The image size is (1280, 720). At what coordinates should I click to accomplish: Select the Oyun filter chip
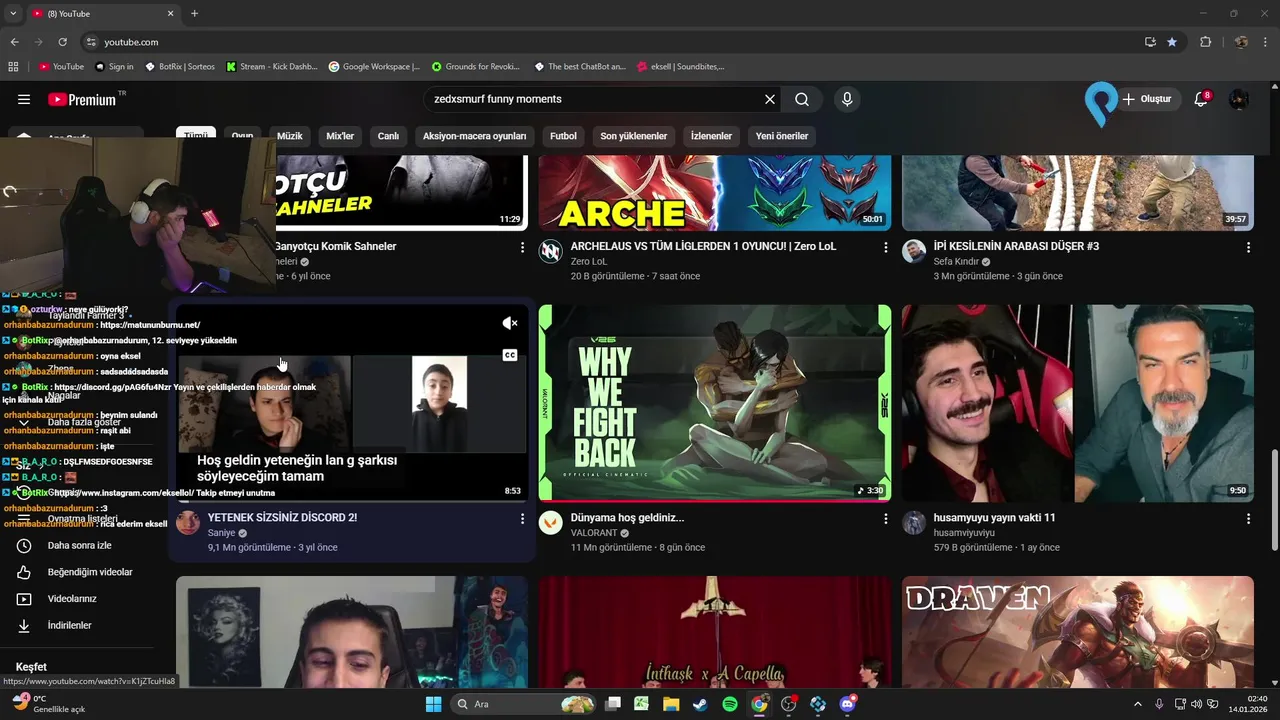(x=242, y=136)
